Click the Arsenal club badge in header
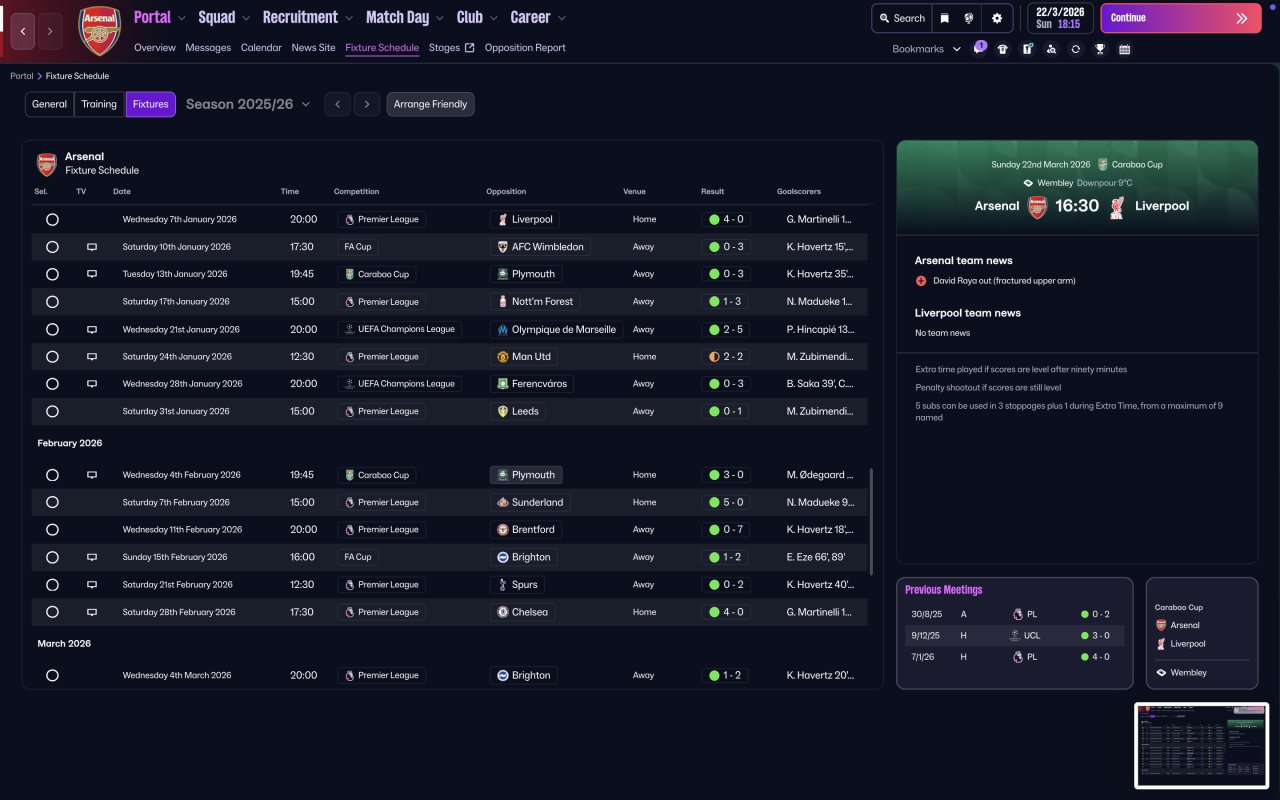This screenshot has height=800, width=1280. pyautogui.click(x=99, y=31)
